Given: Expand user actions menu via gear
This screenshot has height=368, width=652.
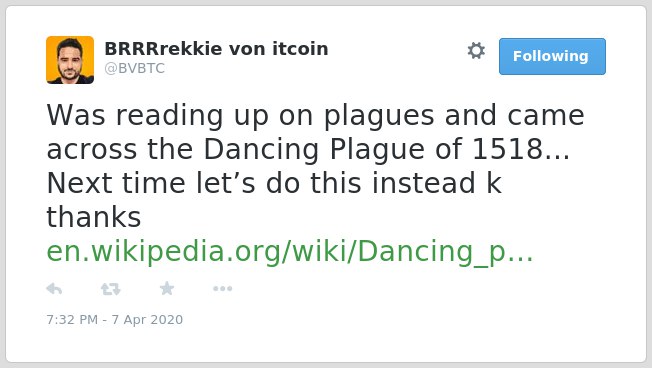Looking at the screenshot, I should pyautogui.click(x=476, y=51).
